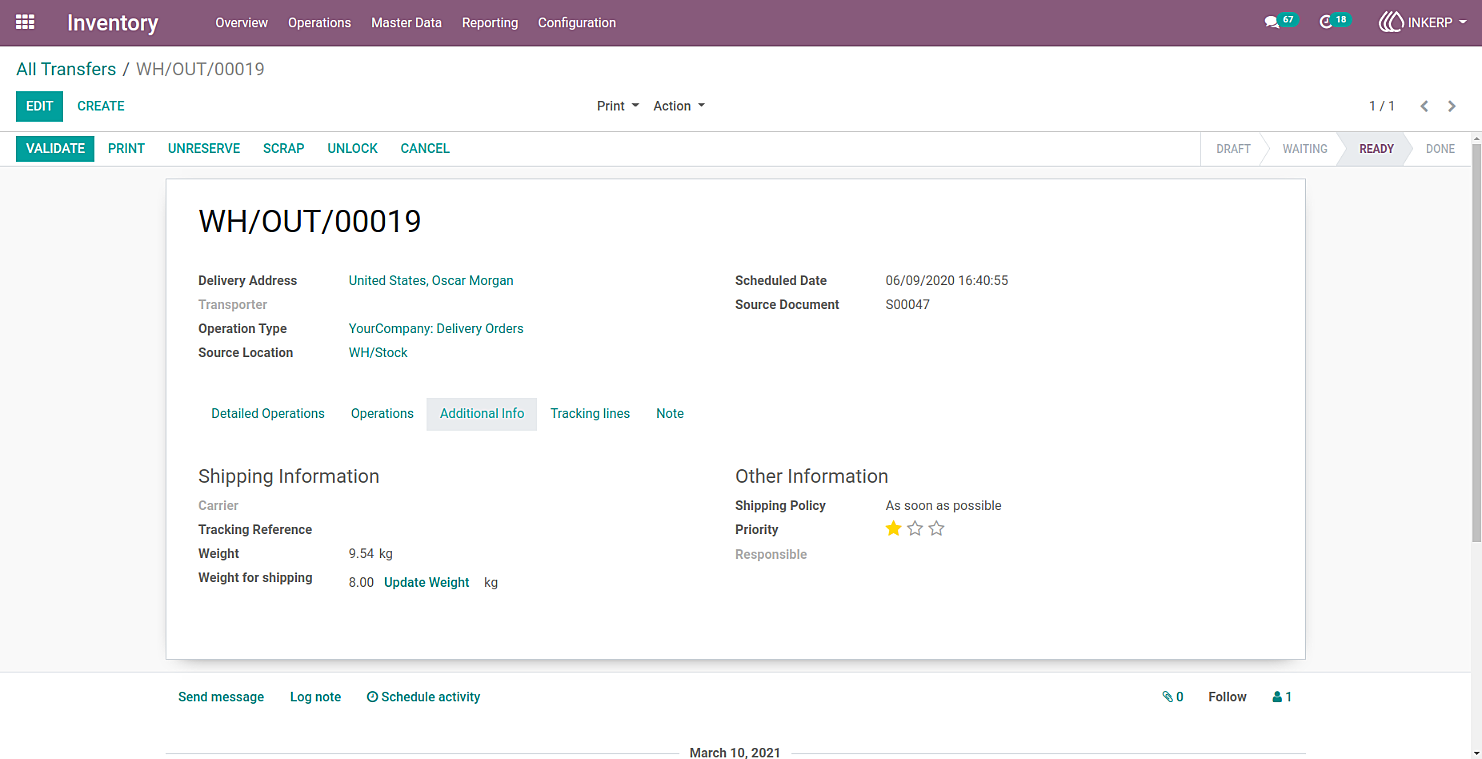Switch to the Tracking lines tab

point(590,414)
